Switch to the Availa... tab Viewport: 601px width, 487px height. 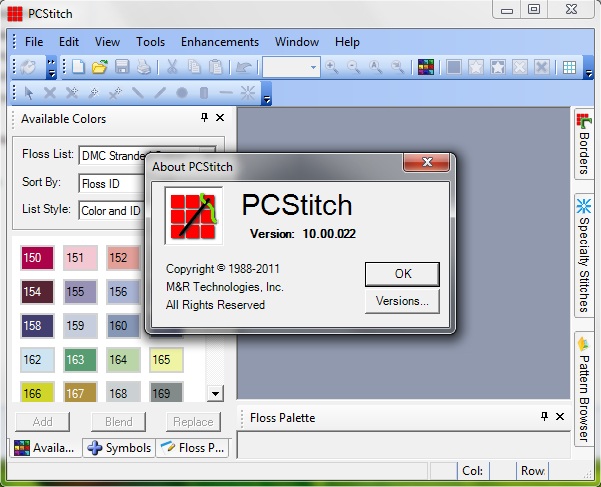click(44, 448)
